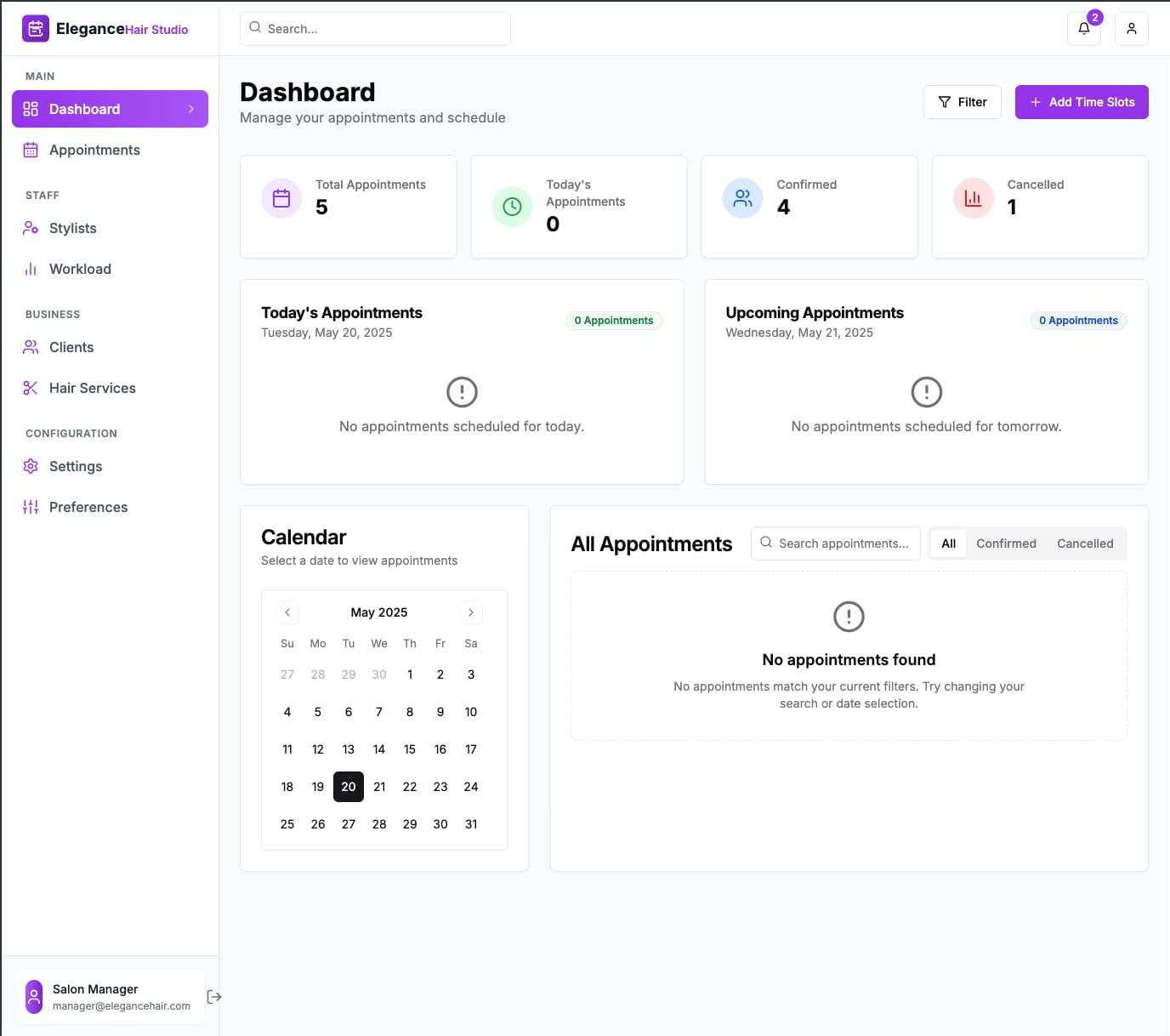Image resolution: width=1170 pixels, height=1036 pixels.
Task: Click the logout icon beside Salon Manager
Action: tap(214, 997)
